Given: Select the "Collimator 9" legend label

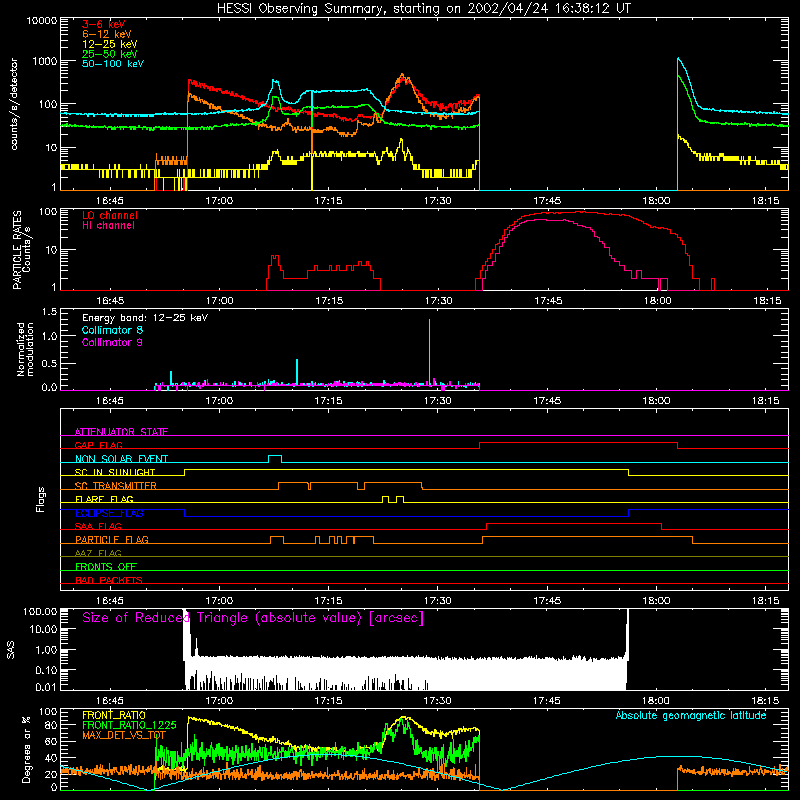Looking at the screenshot, I should (x=112, y=342).
